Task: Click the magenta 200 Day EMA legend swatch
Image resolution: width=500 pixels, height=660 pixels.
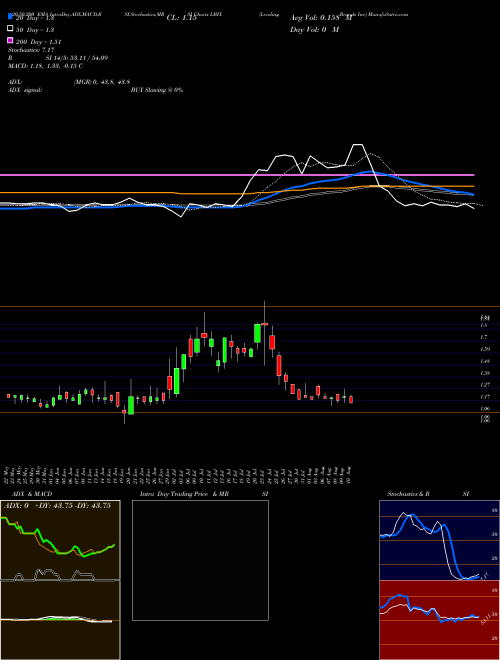Action: tap(11, 40)
